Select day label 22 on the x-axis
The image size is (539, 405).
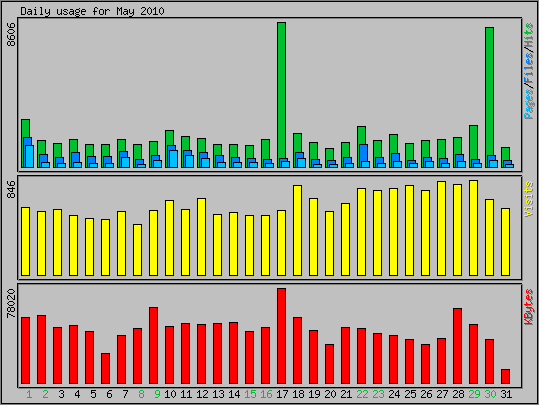click(x=362, y=394)
